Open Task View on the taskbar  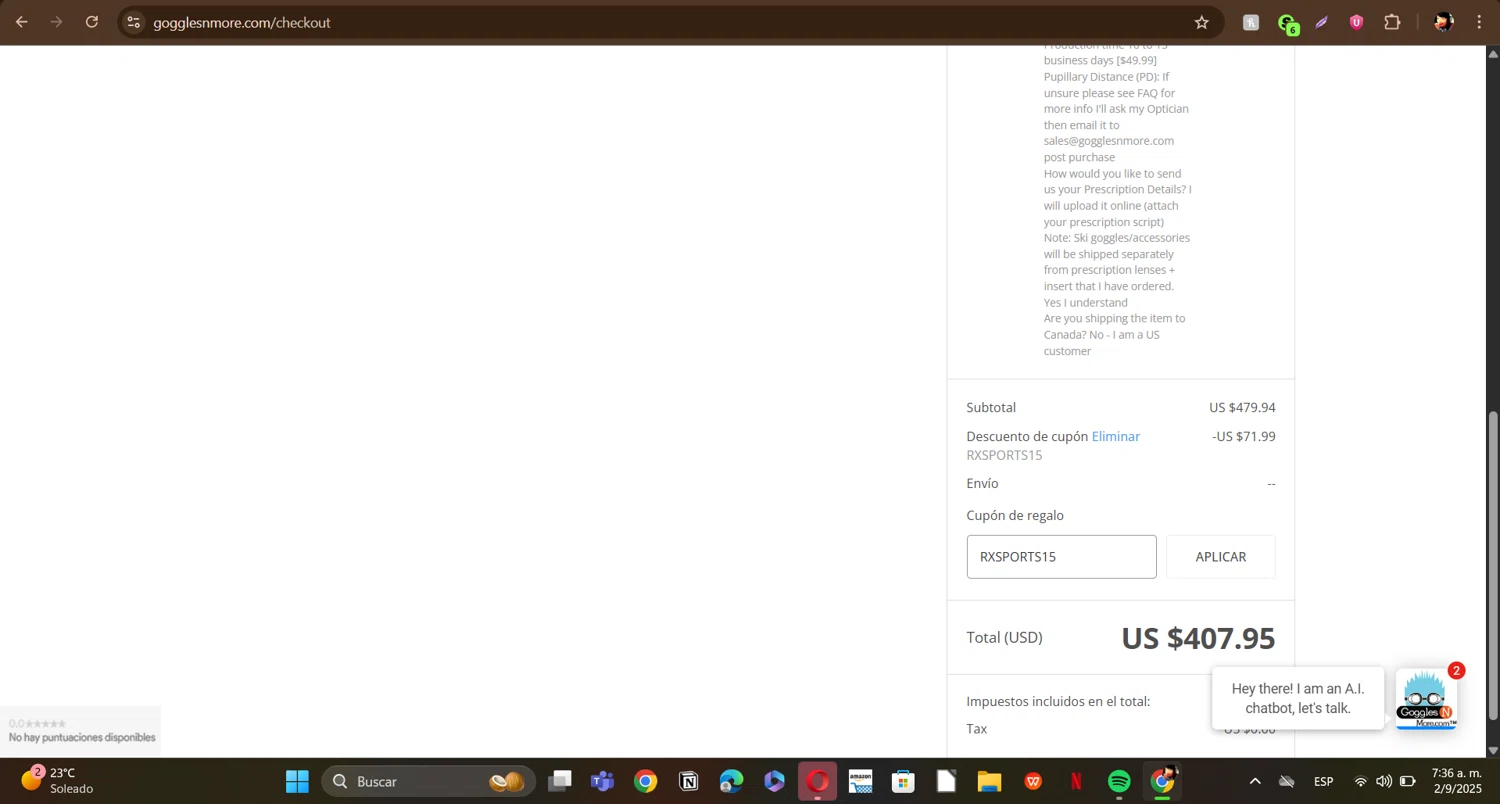pyautogui.click(x=560, y=782)
